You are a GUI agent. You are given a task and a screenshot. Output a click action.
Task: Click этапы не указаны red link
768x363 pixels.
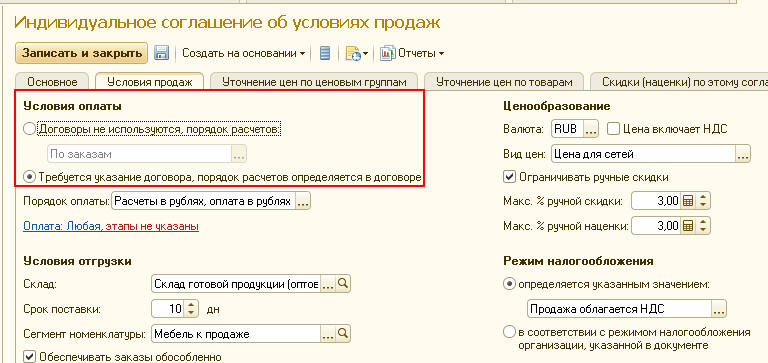152,226
